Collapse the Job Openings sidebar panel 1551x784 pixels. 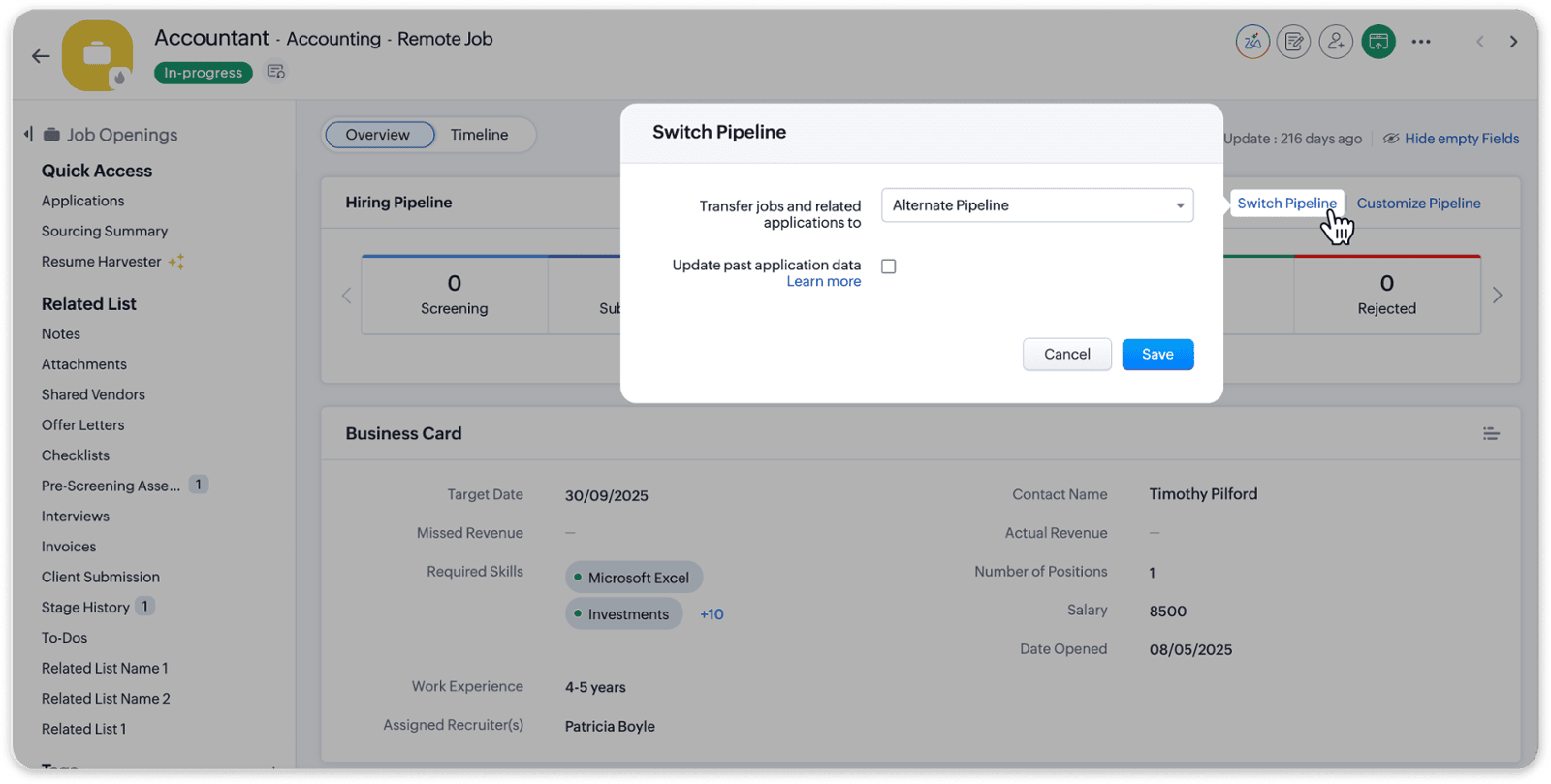tap(28, 134)
